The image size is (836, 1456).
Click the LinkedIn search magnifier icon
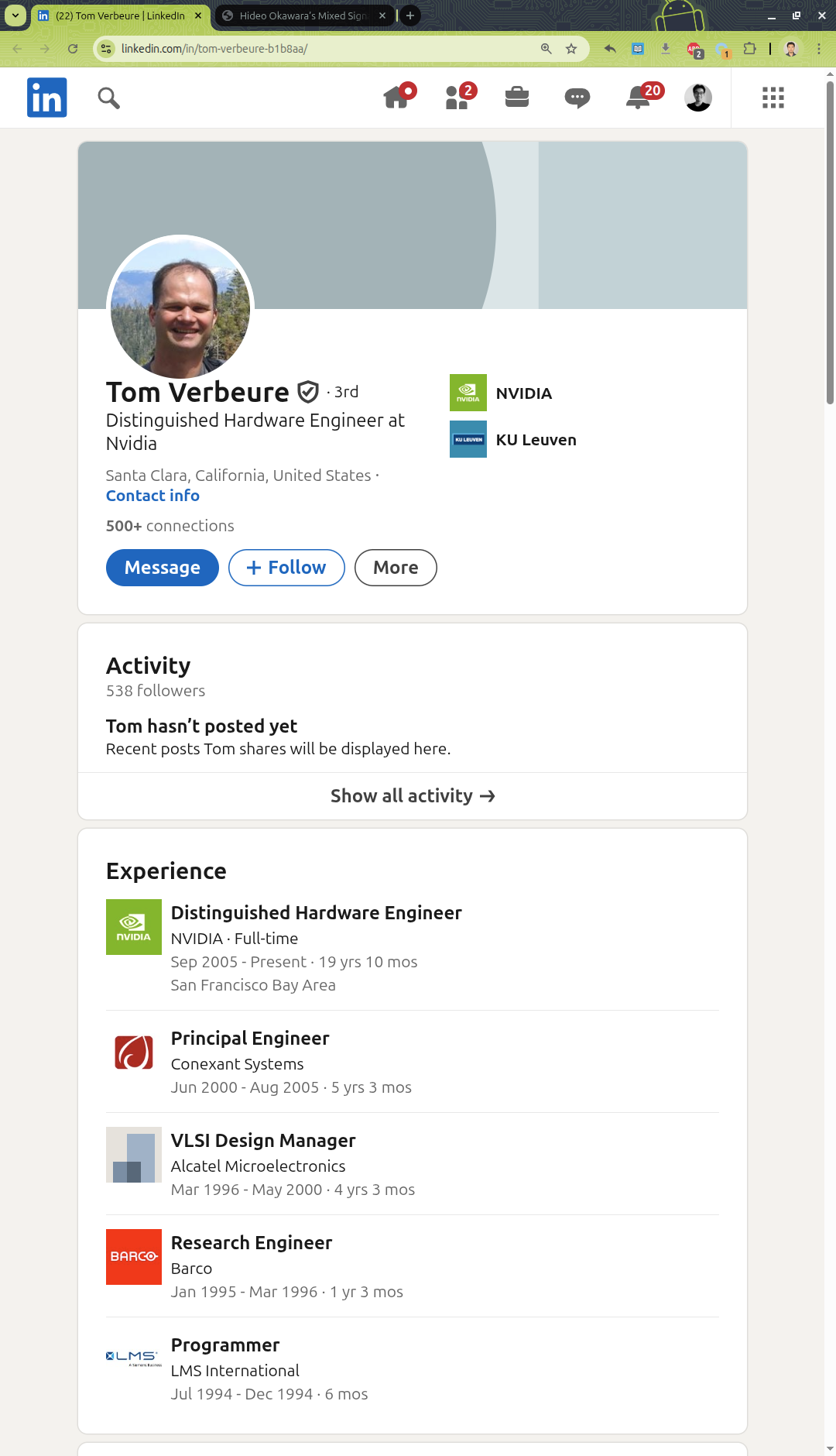pyautogui.click(x=109, y=98)
